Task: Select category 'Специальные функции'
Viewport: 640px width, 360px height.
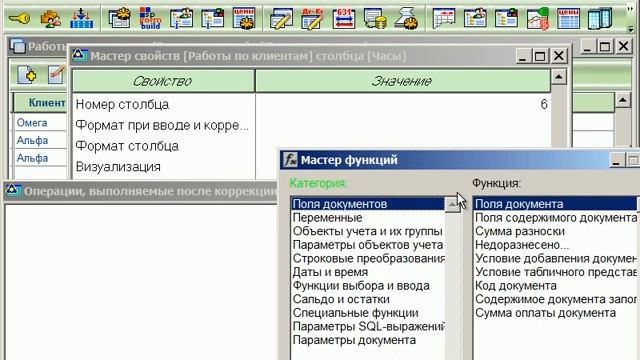Action: 368,313
